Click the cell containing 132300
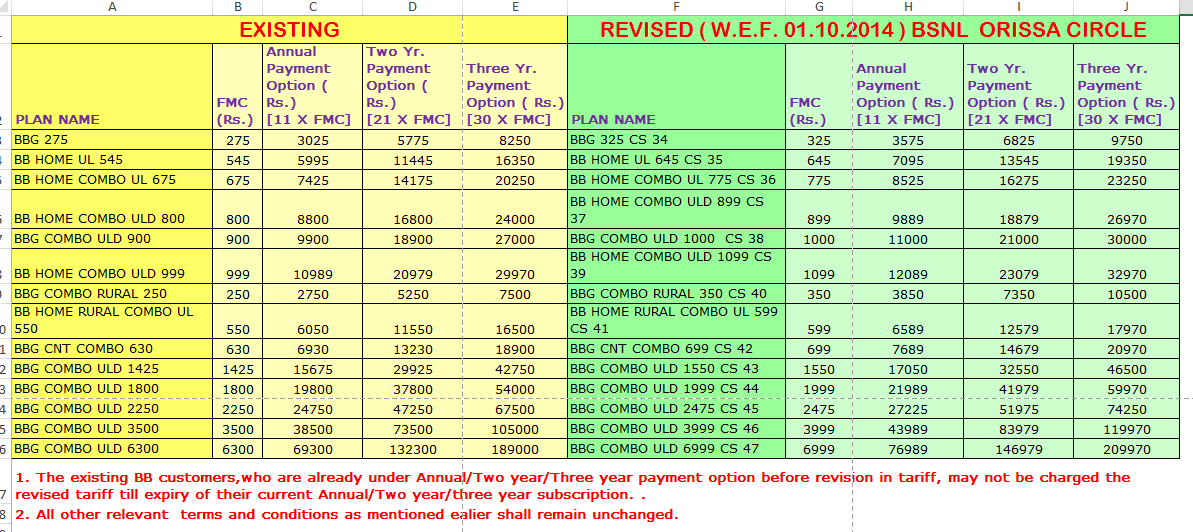This screenshot has height=532, width=1193. [x=412, y=449]
